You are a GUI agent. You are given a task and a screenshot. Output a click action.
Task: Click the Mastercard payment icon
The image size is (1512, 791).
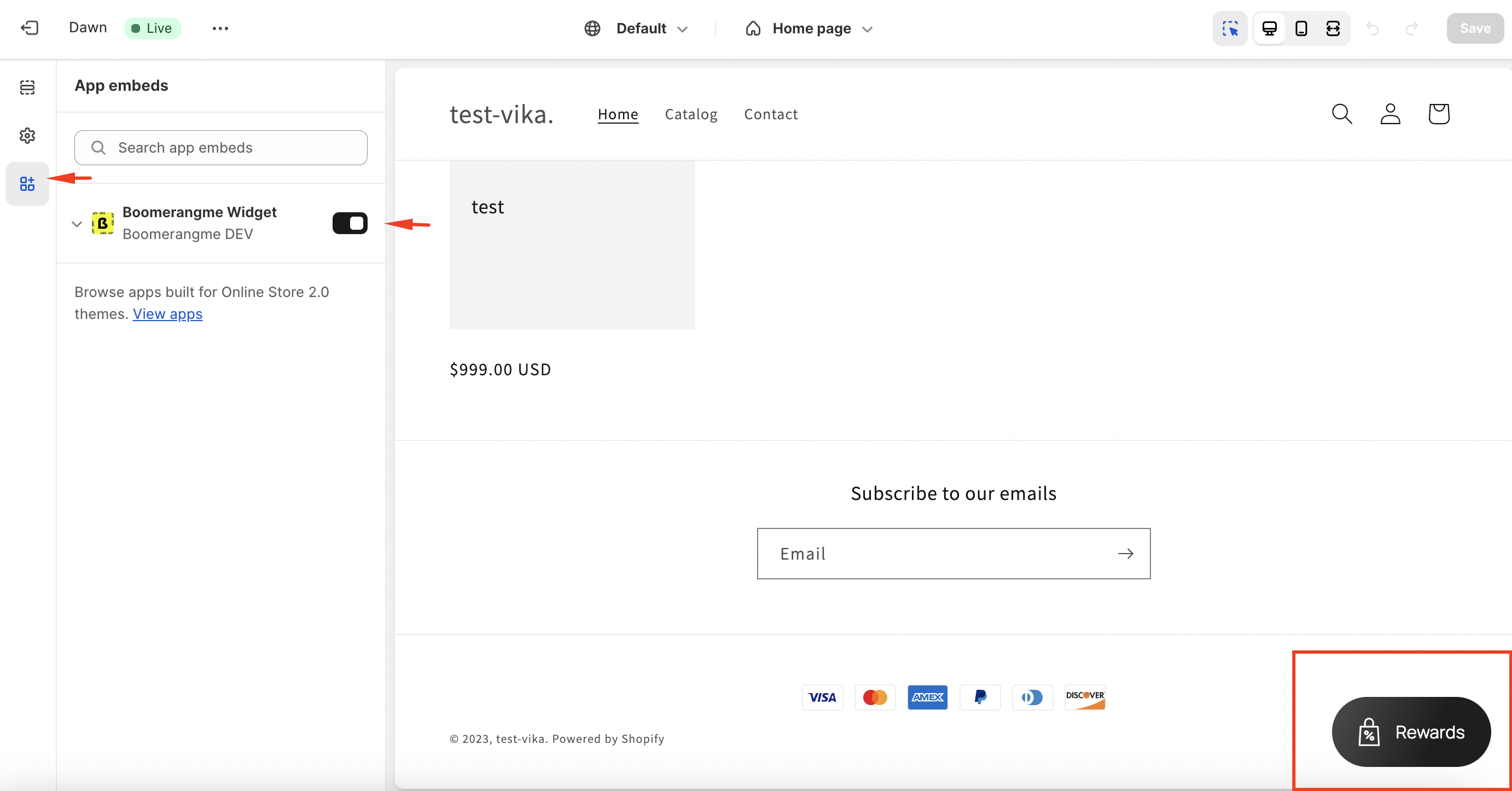coord(875,697)
